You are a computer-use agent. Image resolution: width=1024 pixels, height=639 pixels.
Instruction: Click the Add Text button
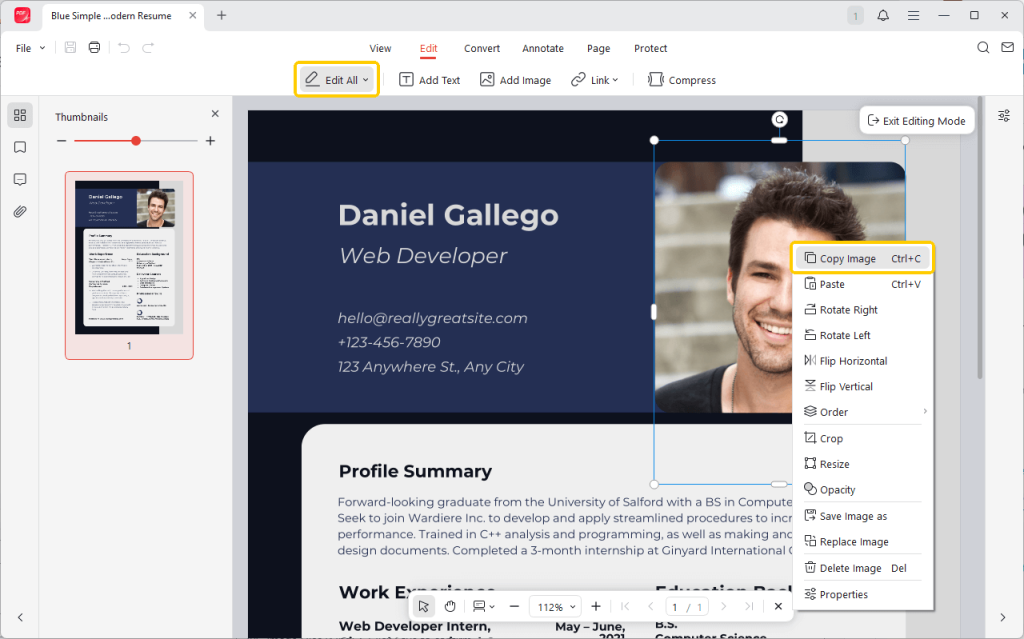click(430, 80)
